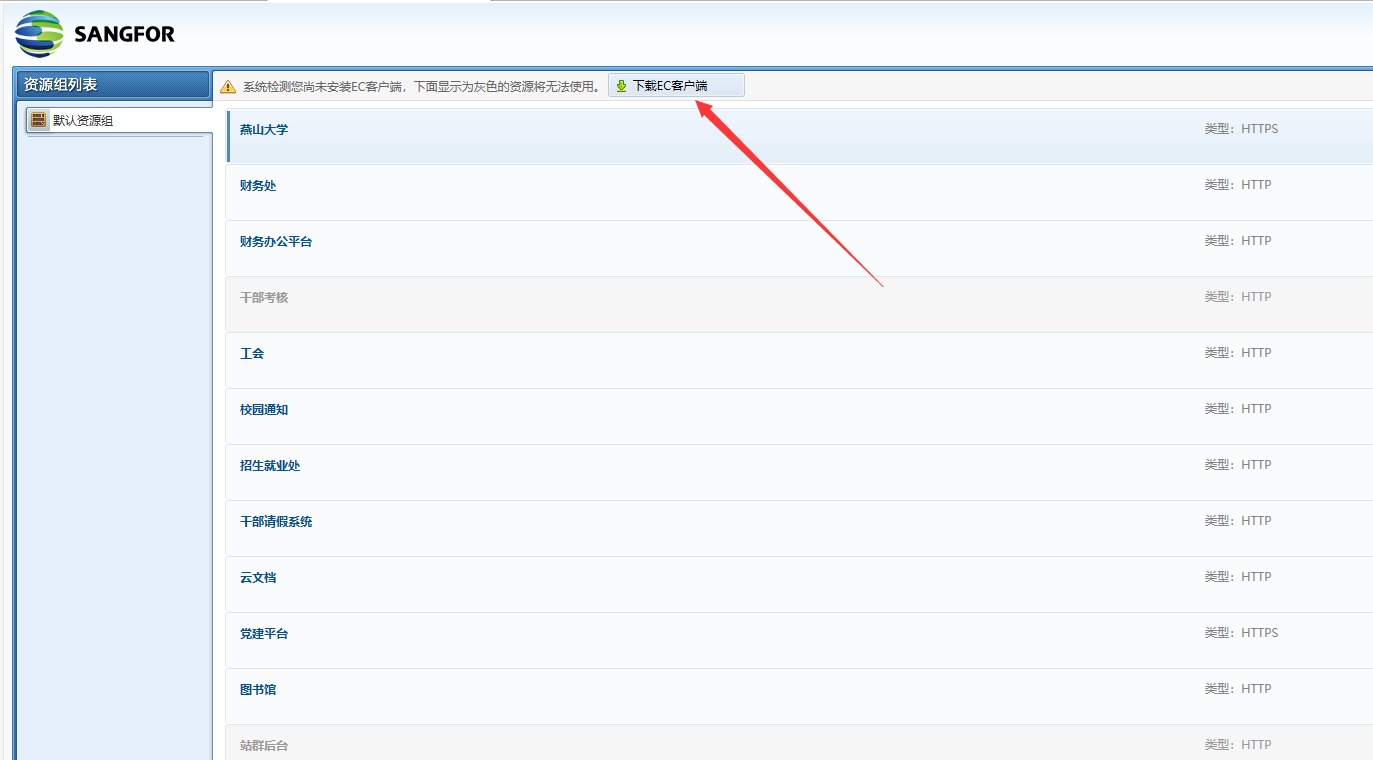Screen dimensions: 1373x760
Task: Click the SANGFOR brand text
Action: [124, 35]
